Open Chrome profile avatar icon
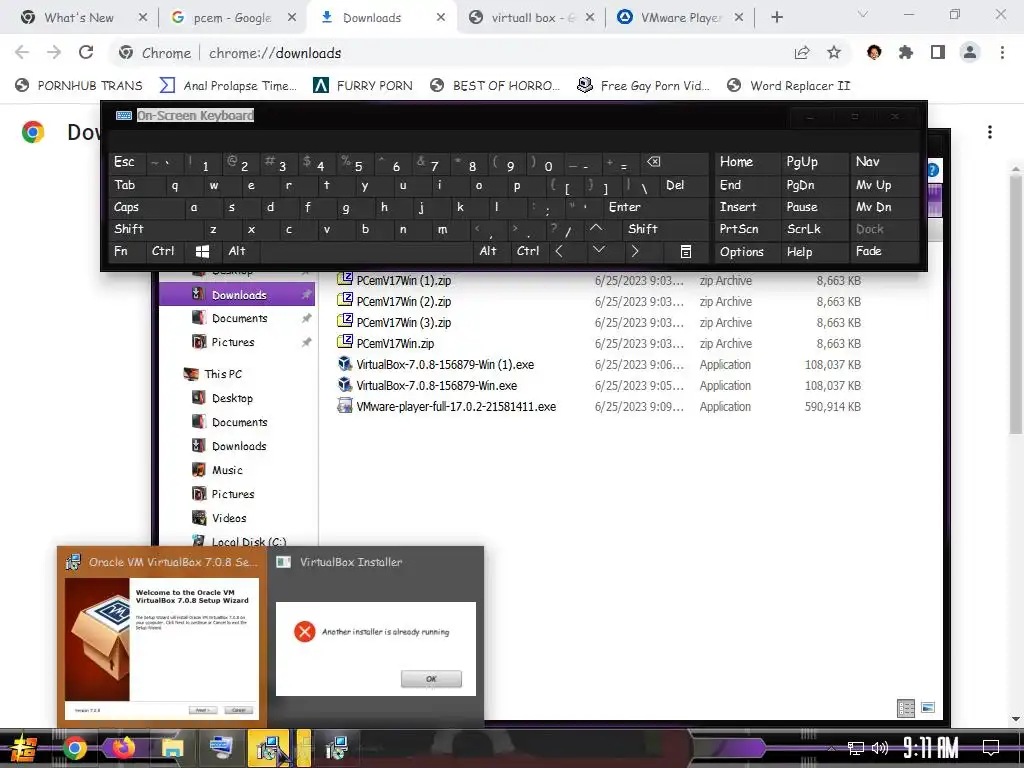 (970, 53)
